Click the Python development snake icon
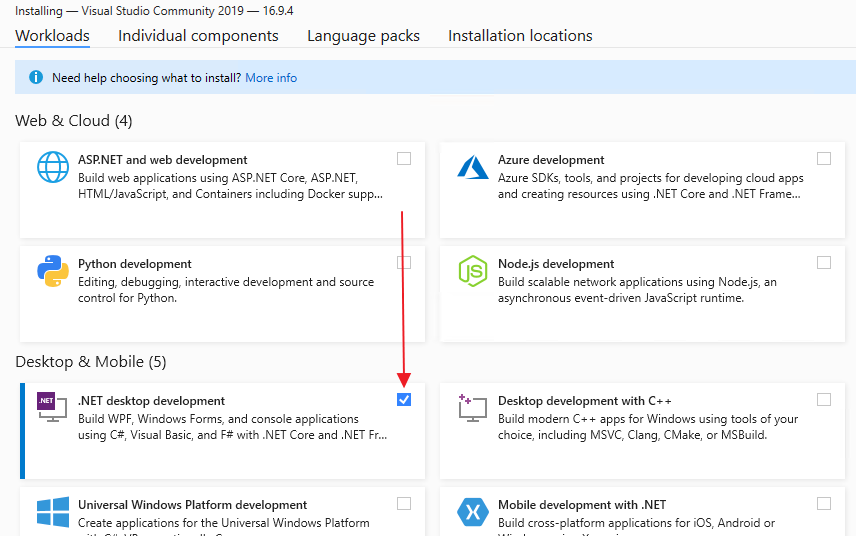This screenshot has width=856, height=536. pyautogui.click(x=53, y=271)
